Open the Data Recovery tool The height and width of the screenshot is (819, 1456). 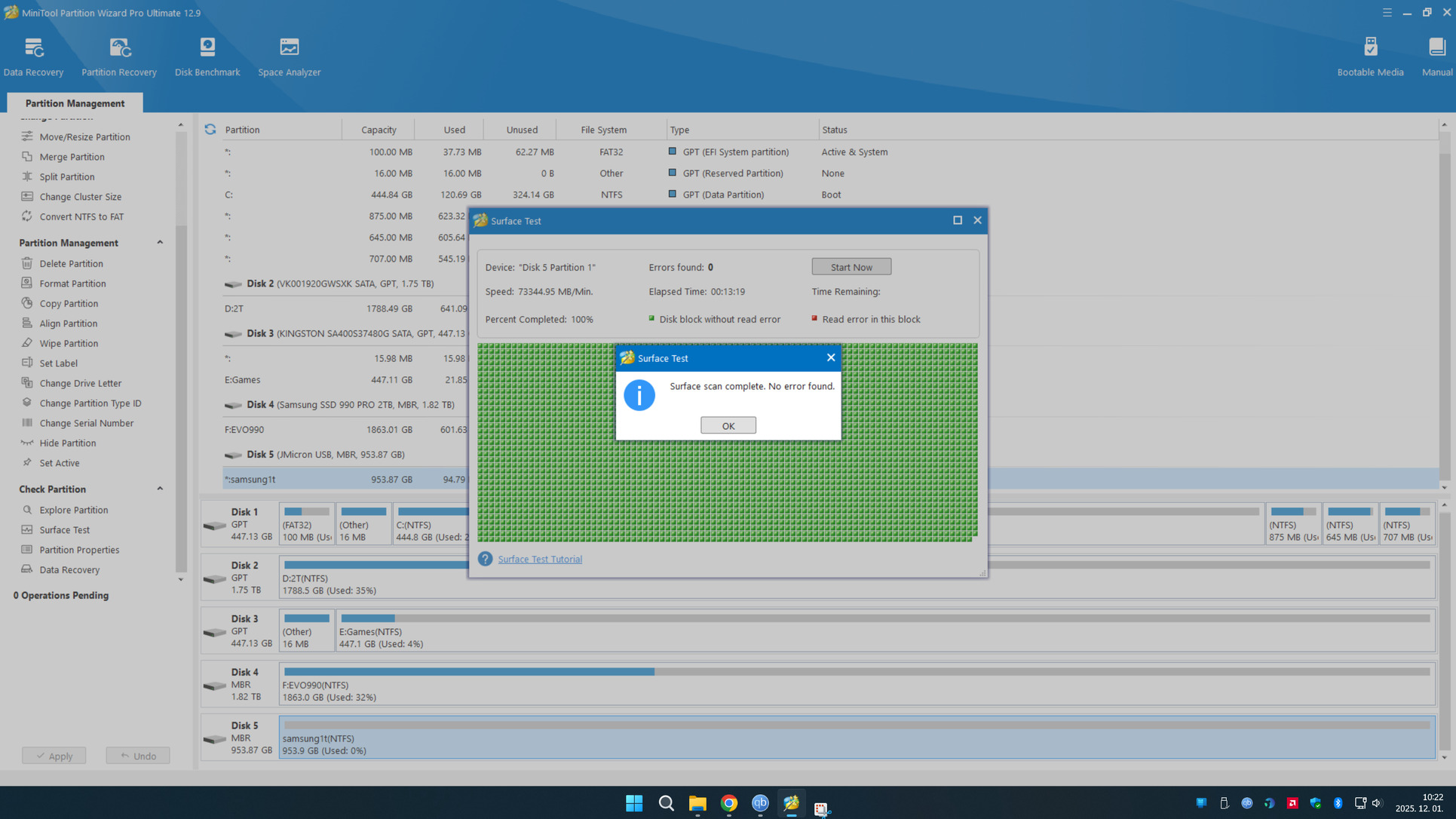pos(33,57)
